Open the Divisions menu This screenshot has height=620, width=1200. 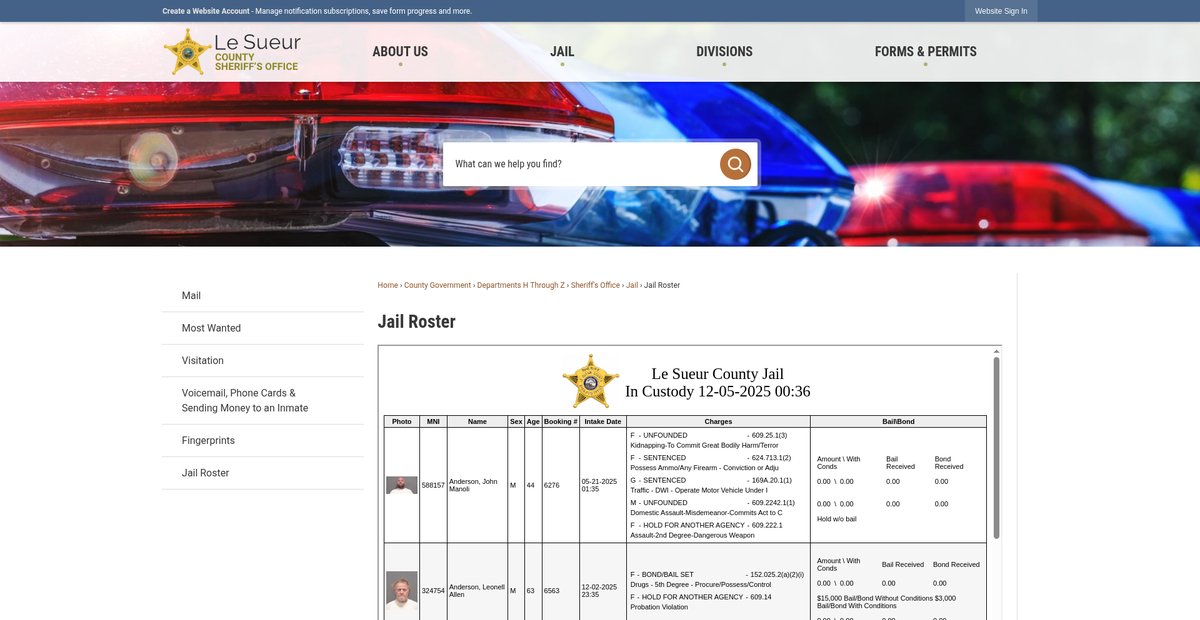coord(724,52)
